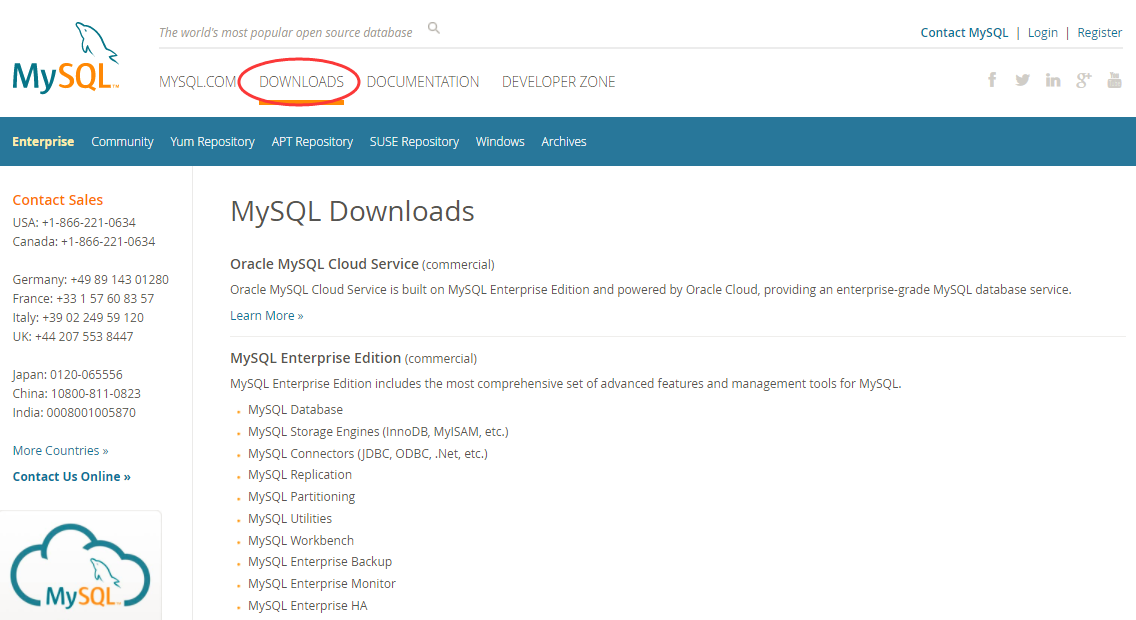Select the MySQL Storage Engines list item
This screenshot has width=1136, height=620.
tap(378, 432)
